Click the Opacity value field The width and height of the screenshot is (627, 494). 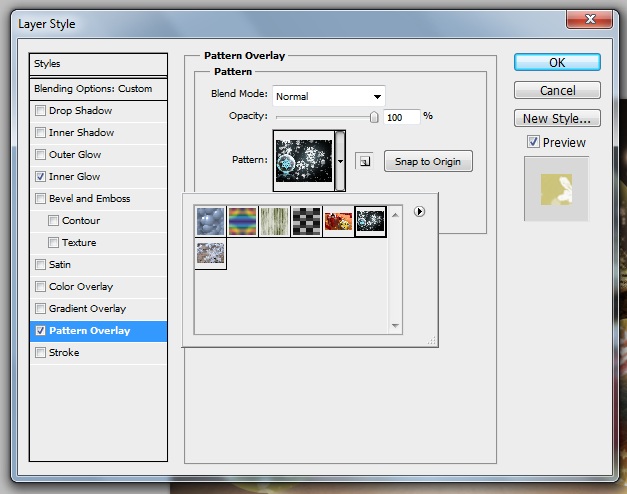[401, 117]
